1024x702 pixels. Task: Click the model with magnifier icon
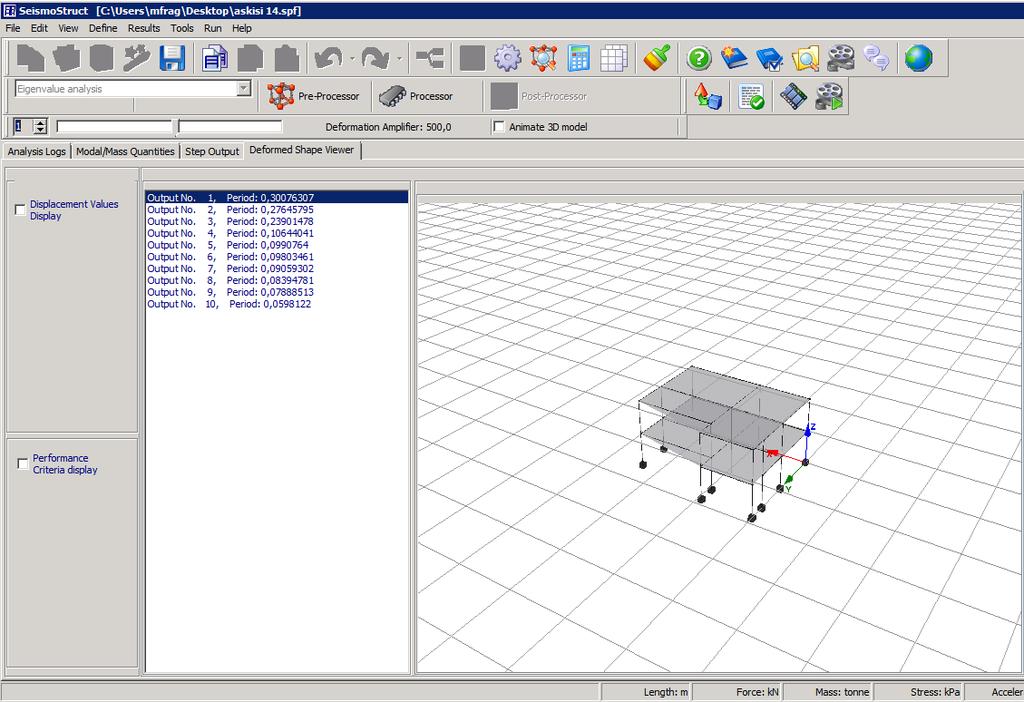pos(543,58)
